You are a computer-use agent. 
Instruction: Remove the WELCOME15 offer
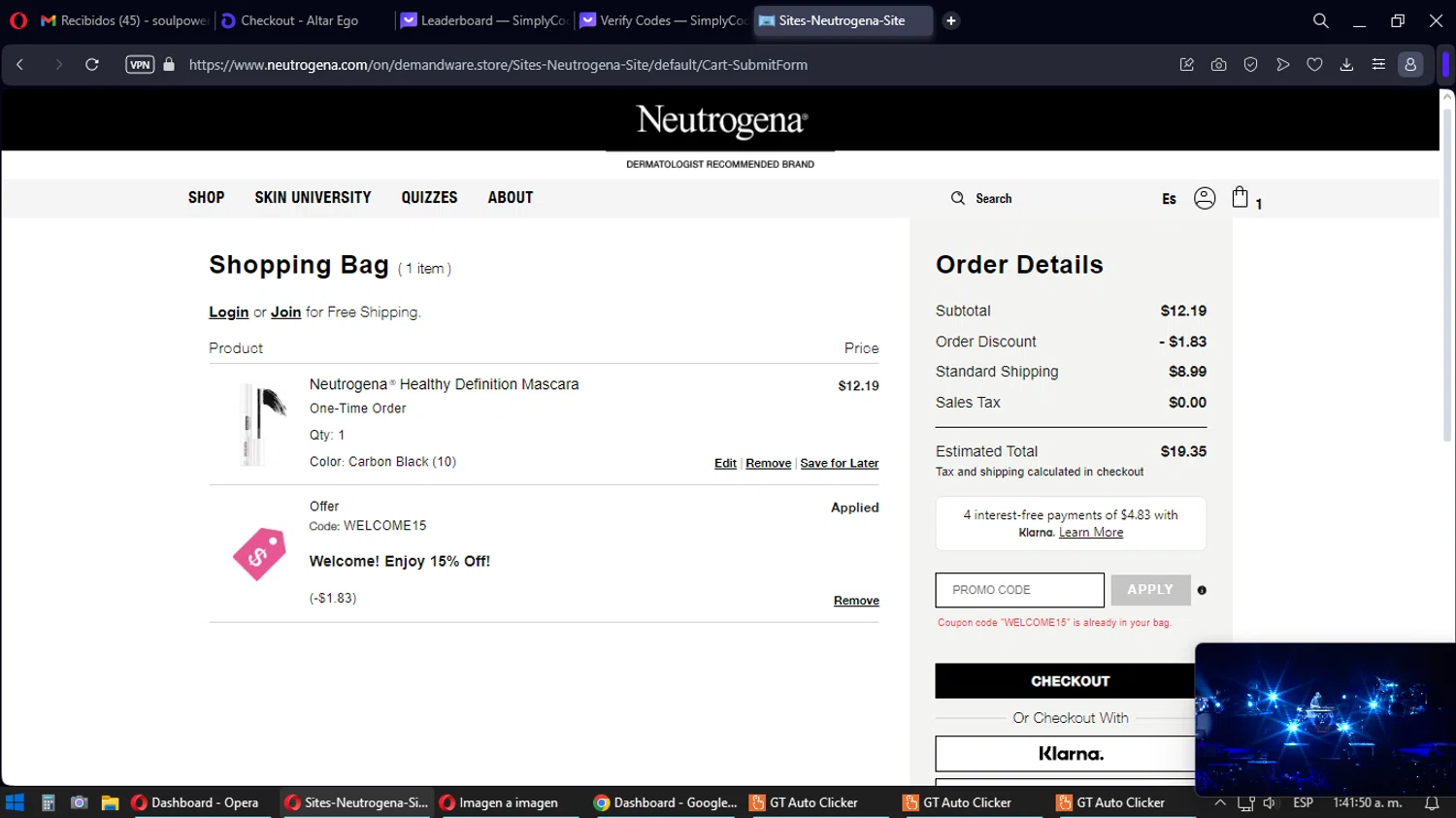pyautogui.click(x=856, y=601)
